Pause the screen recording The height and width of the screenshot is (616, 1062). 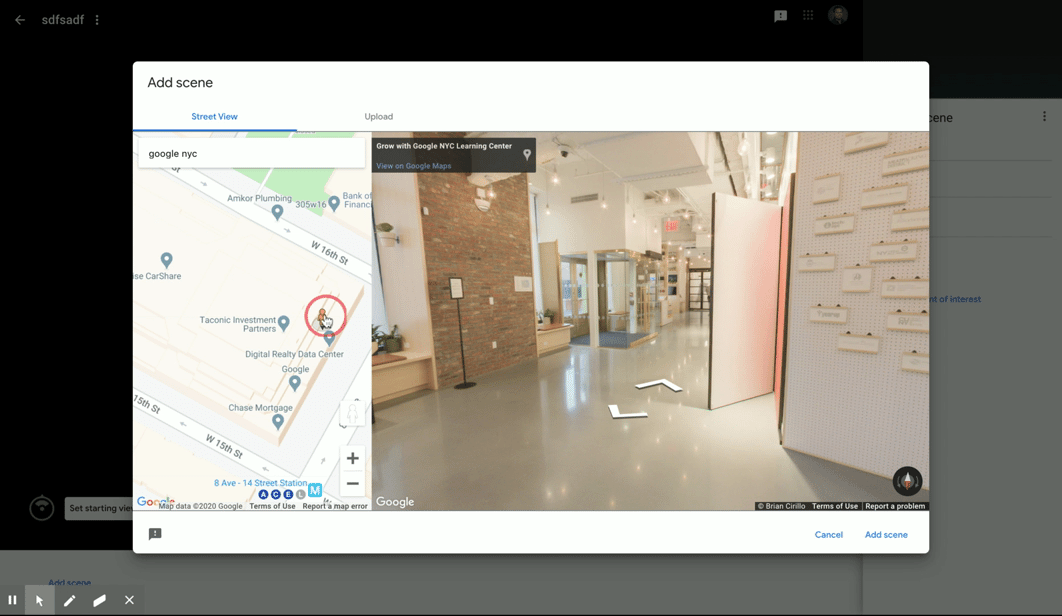pyautogui.click(x=12, y=600)
